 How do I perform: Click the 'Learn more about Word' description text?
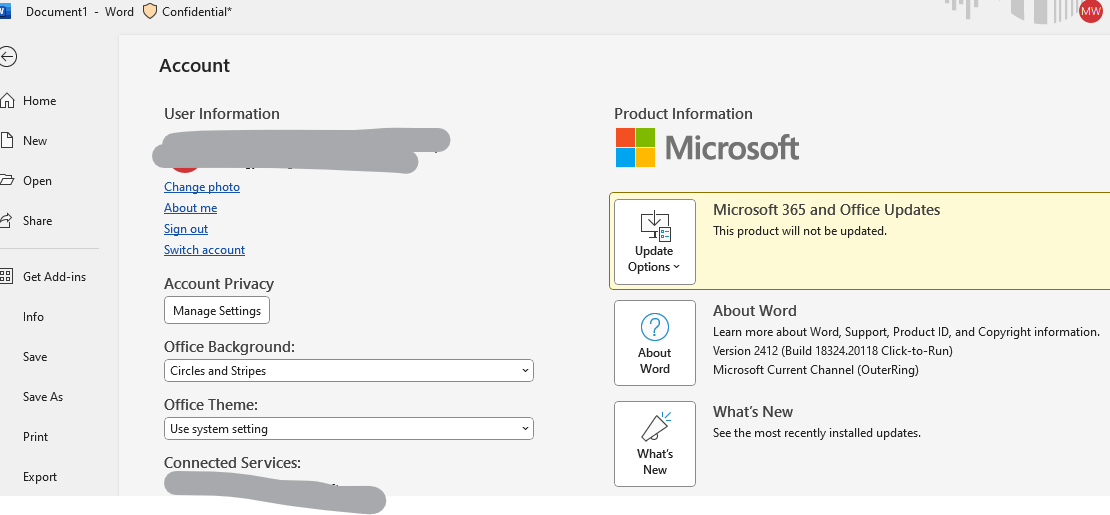(x=906, y=332)
